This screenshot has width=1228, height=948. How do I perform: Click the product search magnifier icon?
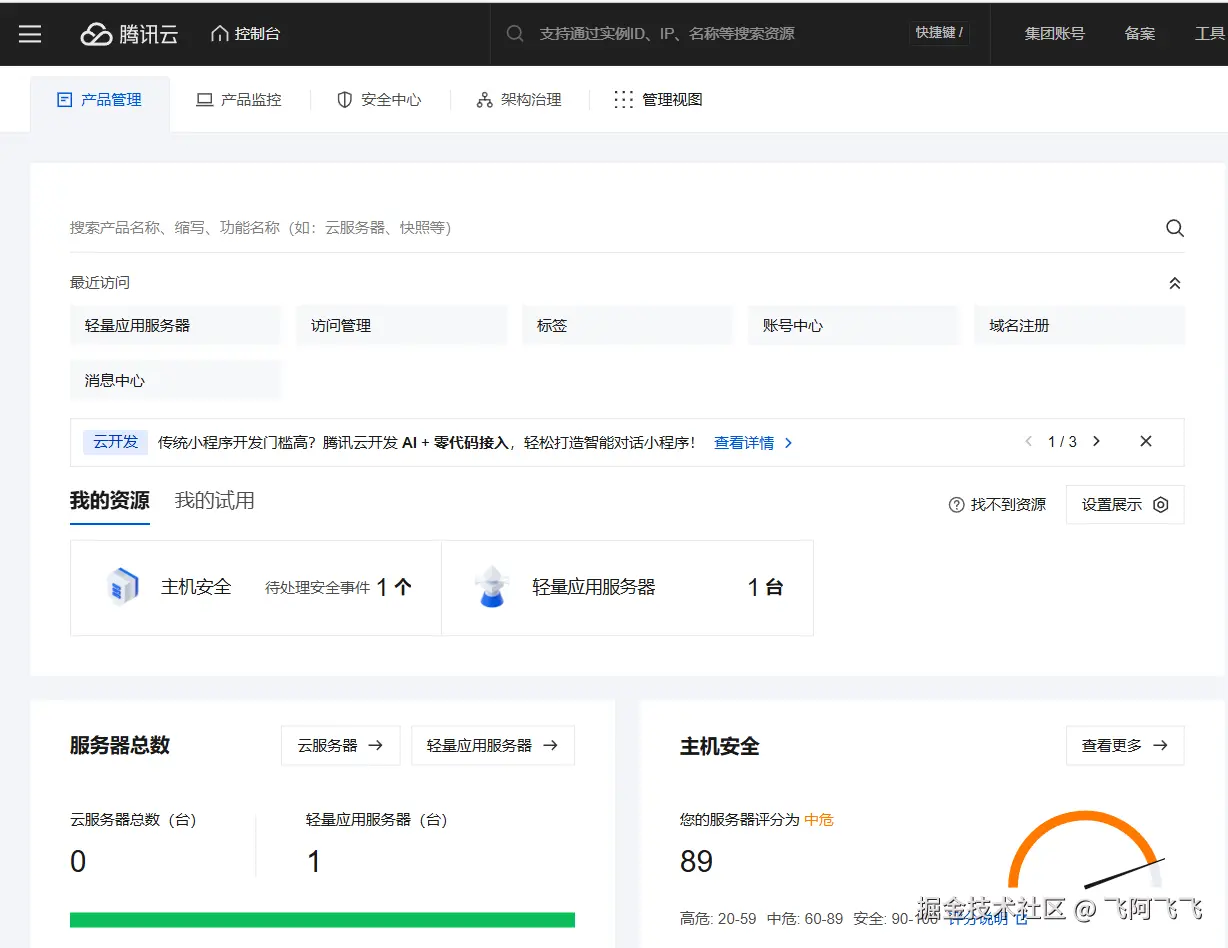pyautogui.click(x=1175, y=228)
